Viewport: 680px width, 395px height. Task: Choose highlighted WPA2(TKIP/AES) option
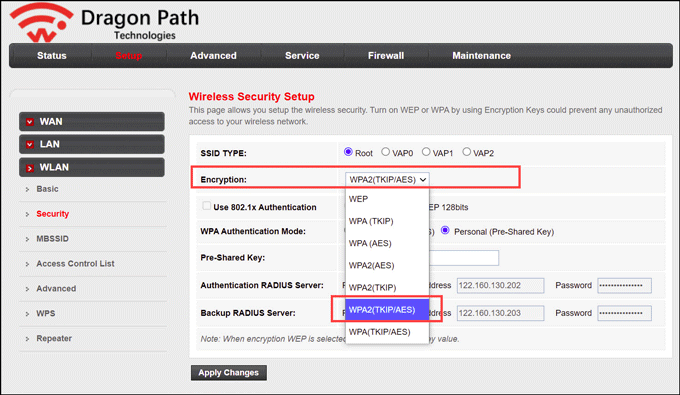(387, 310)
